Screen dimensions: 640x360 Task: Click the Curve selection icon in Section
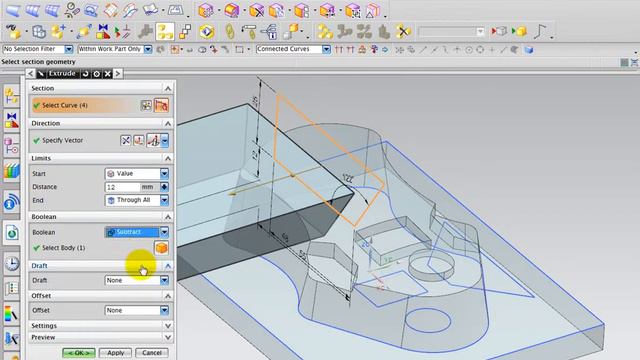[x=161, y=105]
